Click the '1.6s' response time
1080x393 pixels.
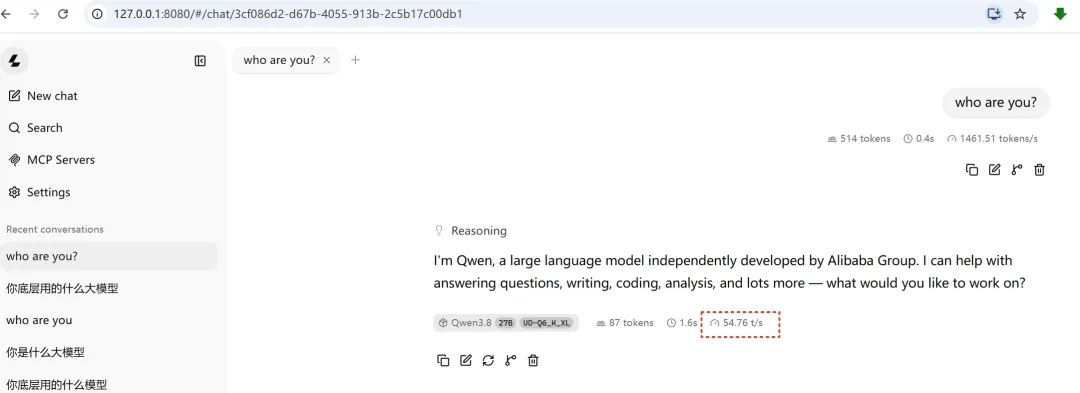682,323
